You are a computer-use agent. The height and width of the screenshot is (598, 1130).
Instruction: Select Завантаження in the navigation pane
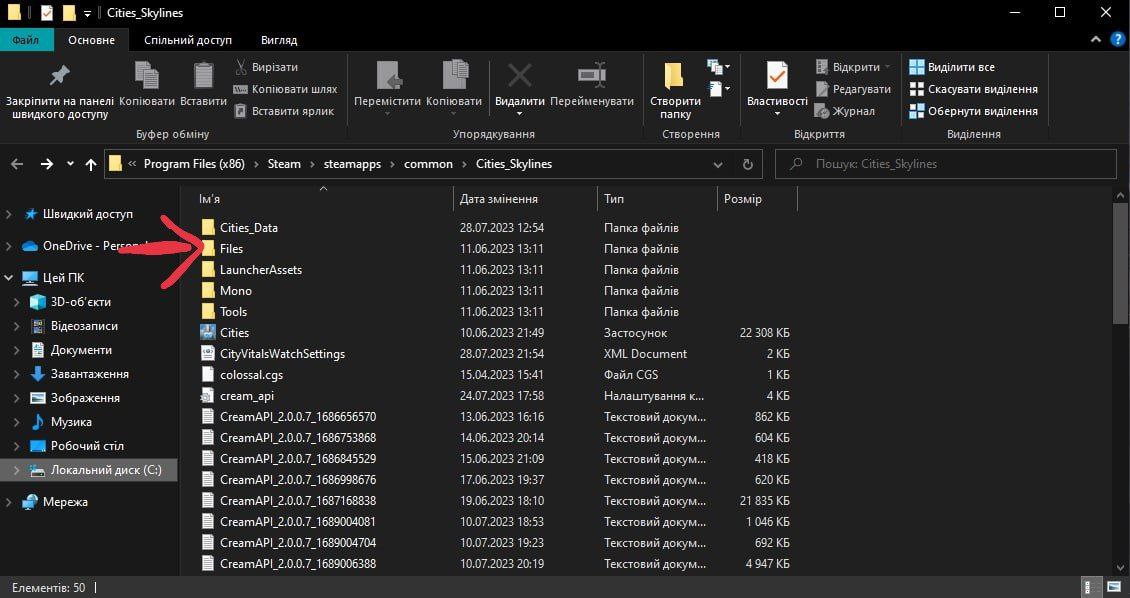[x=89, y=374]
